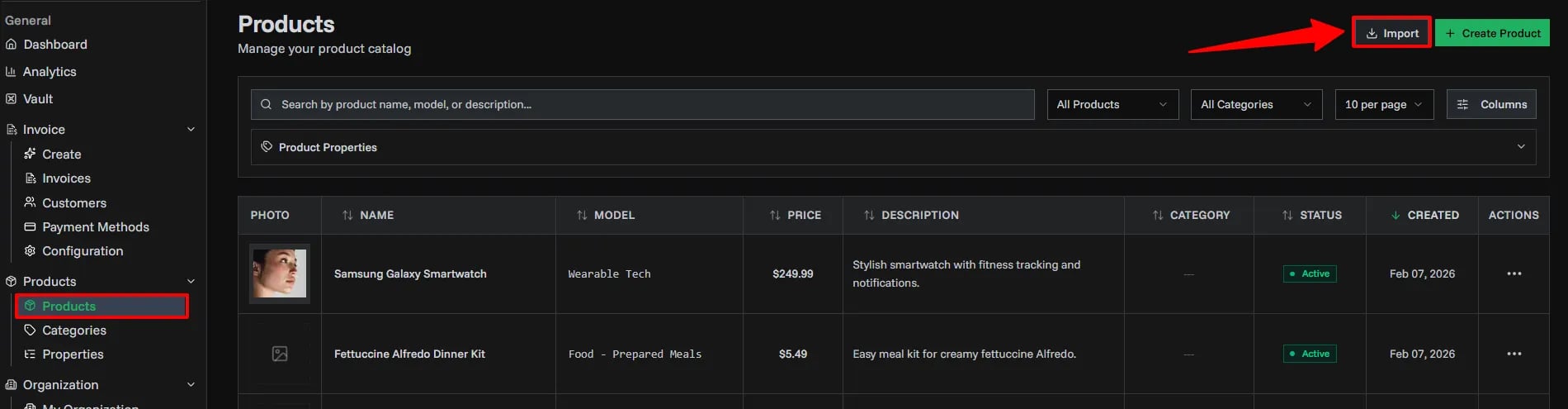Click the $5.49 price cell

tap(792, 354)
